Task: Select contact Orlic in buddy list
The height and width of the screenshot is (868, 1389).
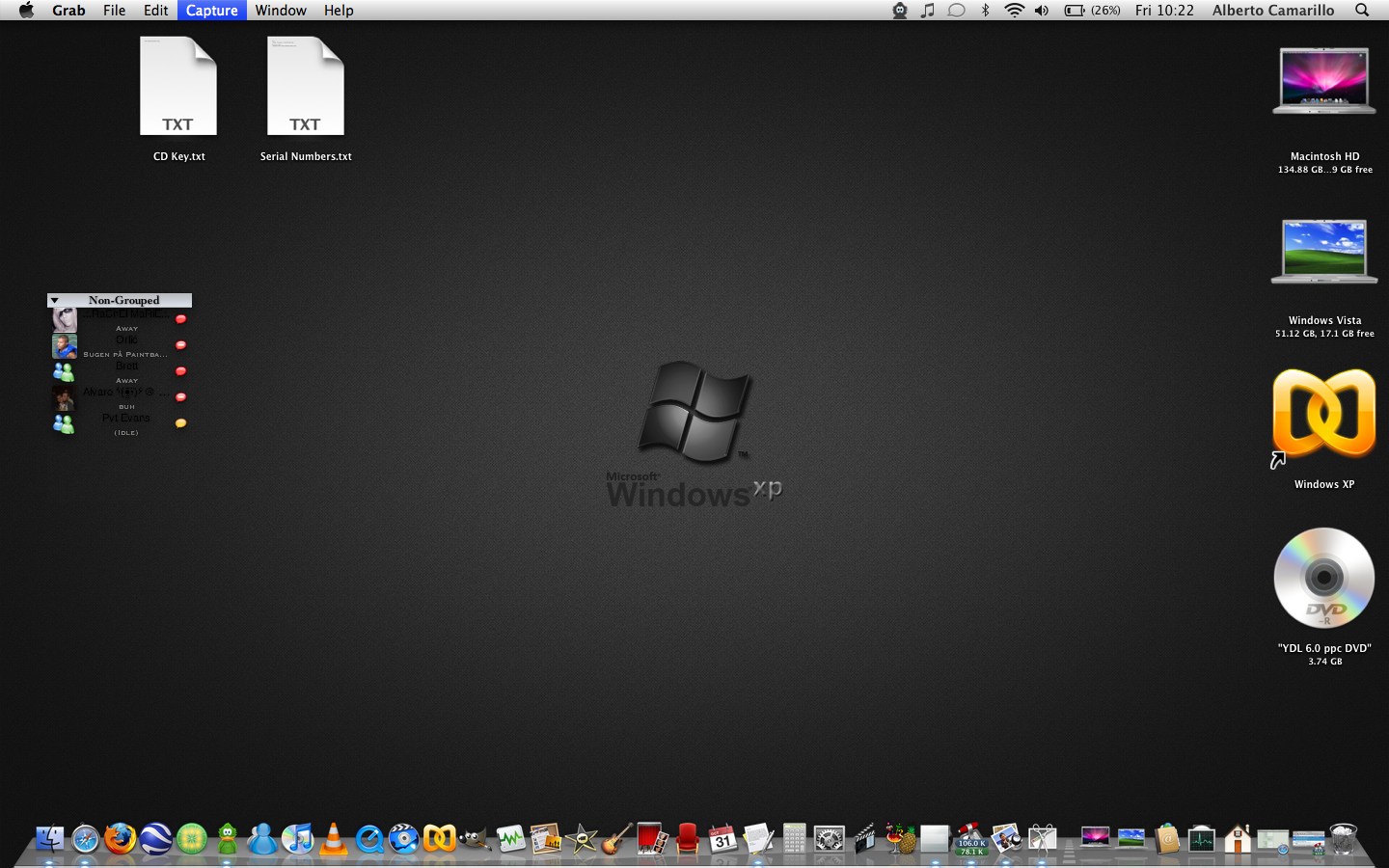Action: click(x=120, y=346)
